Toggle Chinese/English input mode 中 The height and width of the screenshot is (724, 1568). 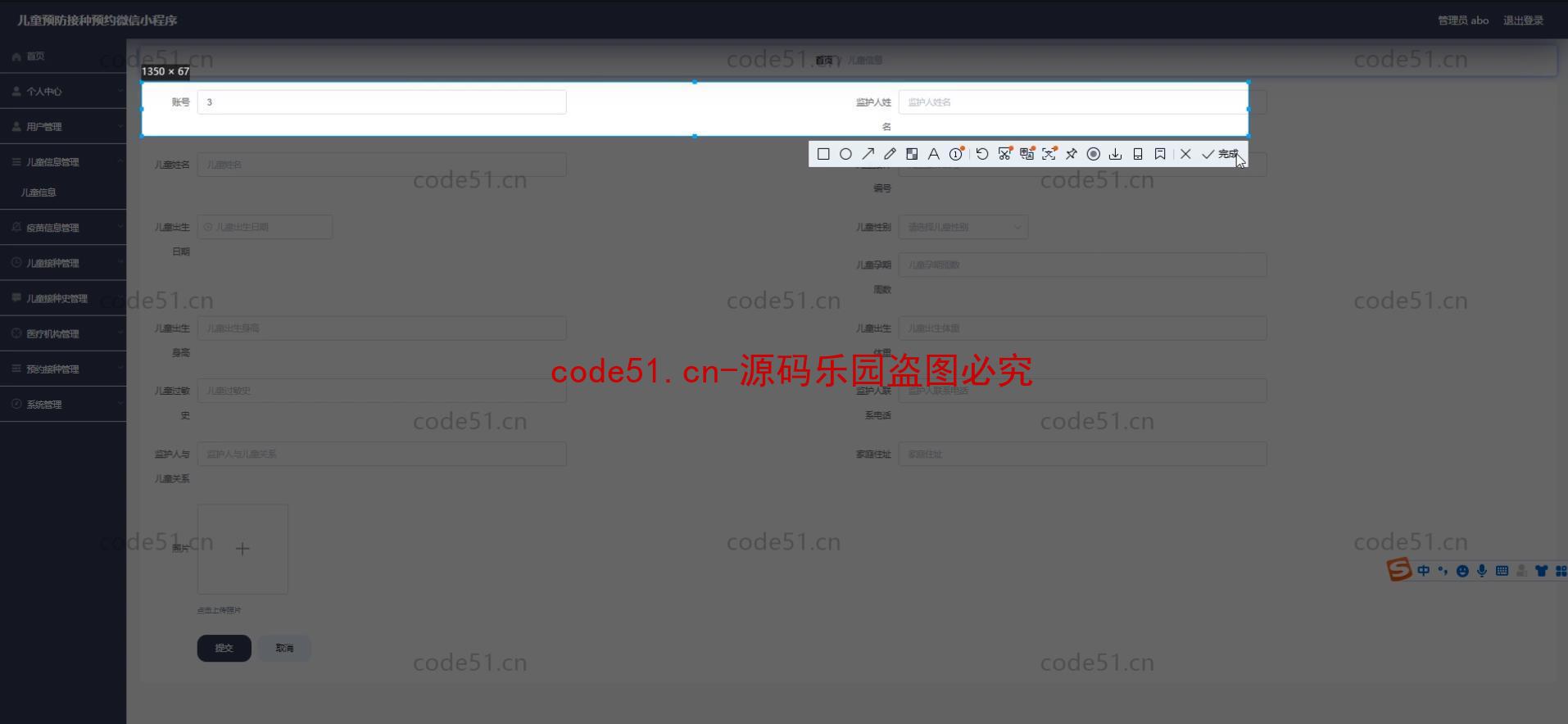click(x=1423, y=571)
